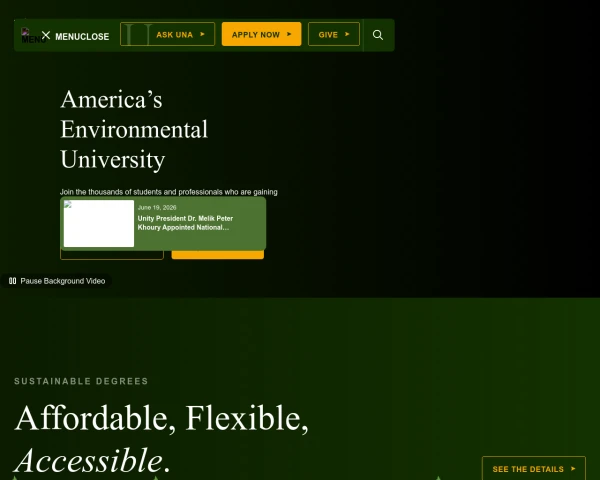This screenshot has width=600, height=480.
Task: Click the Sustainable Degrees label
Action: coord(81,381)
